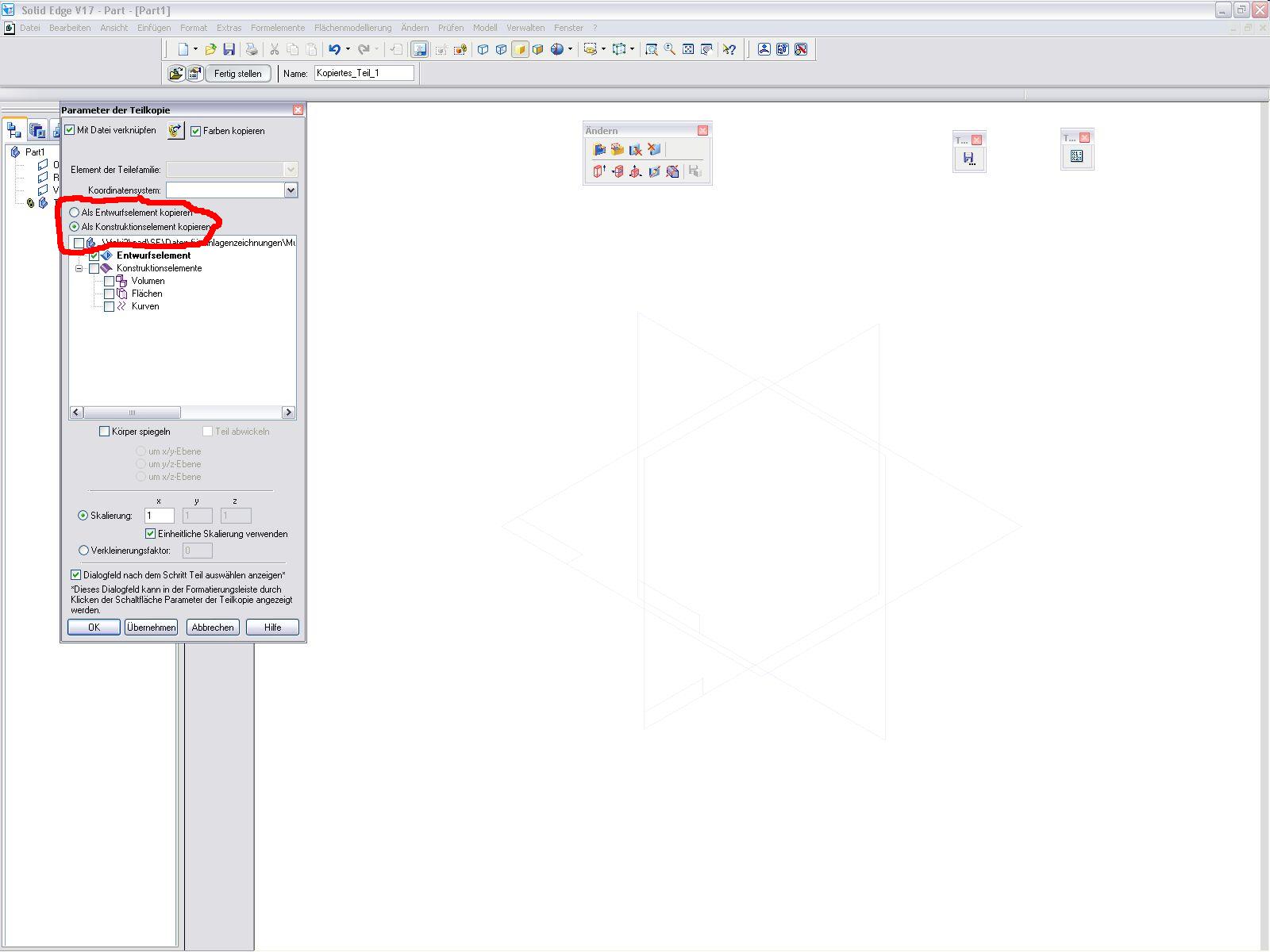This screenshot has width=1270, height=952.
Task: Click the Zoom area icon in toolbar
Action: tap(651, 49)
